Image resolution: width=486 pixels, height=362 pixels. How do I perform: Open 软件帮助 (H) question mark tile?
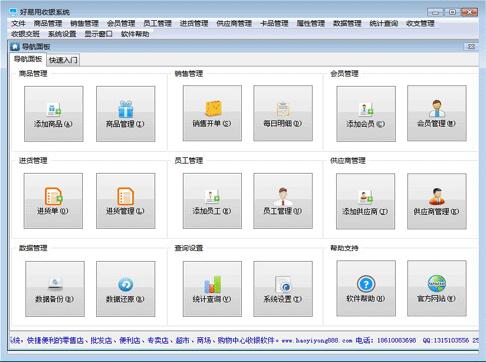pos(366,288)
